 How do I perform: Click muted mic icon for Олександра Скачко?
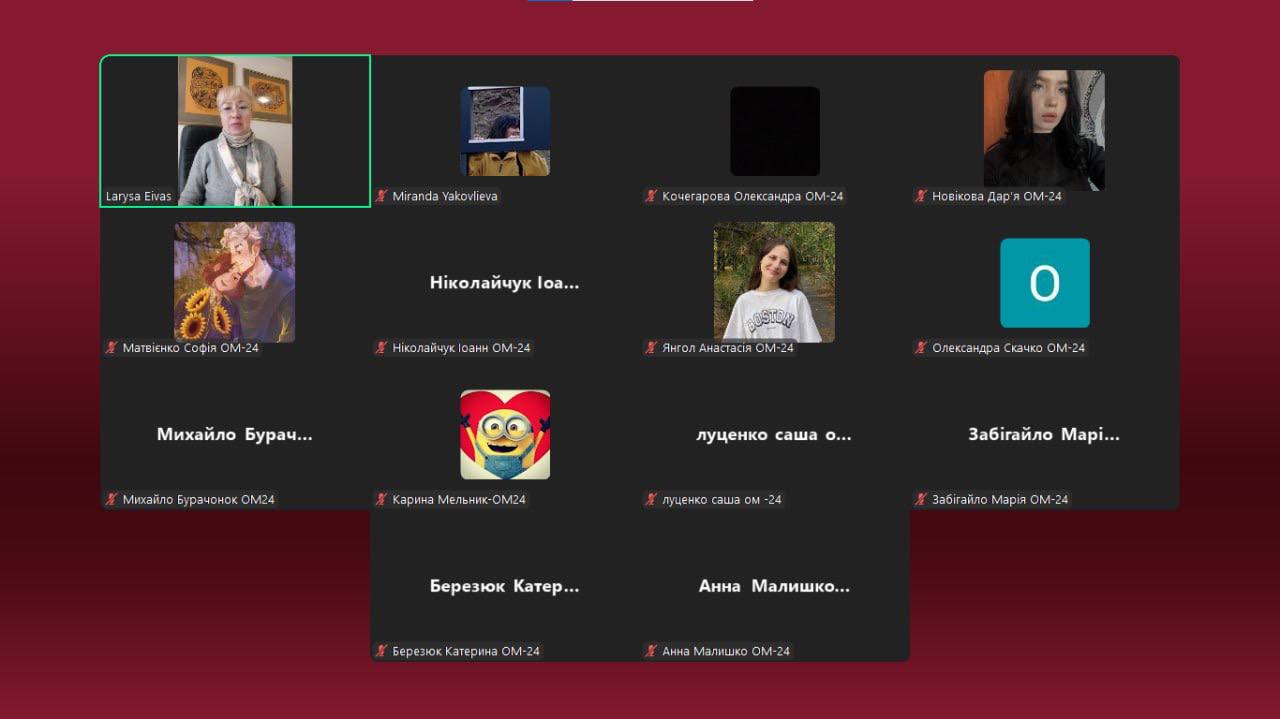(921, 348)
